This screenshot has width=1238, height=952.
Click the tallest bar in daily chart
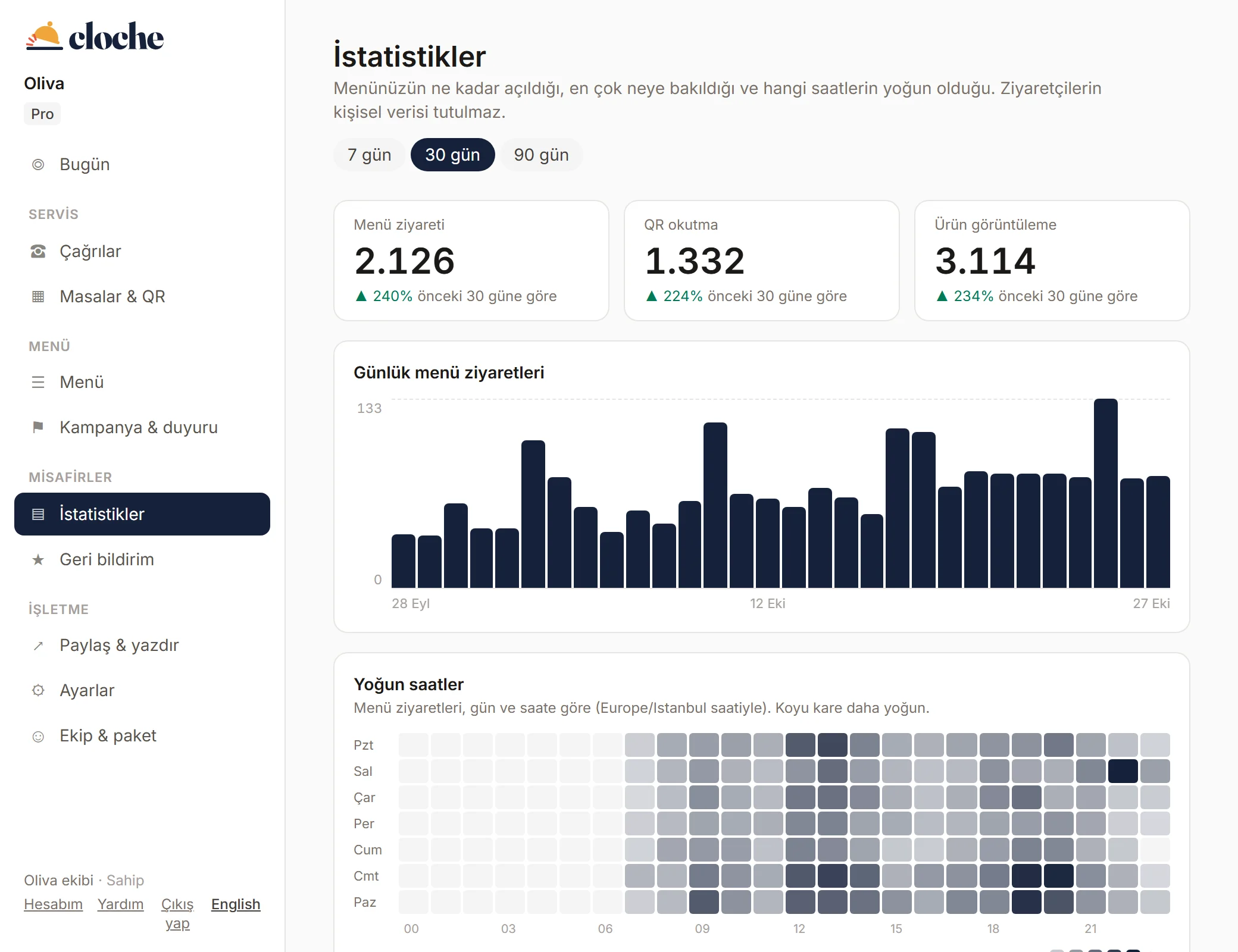[x=1106, y=493]
